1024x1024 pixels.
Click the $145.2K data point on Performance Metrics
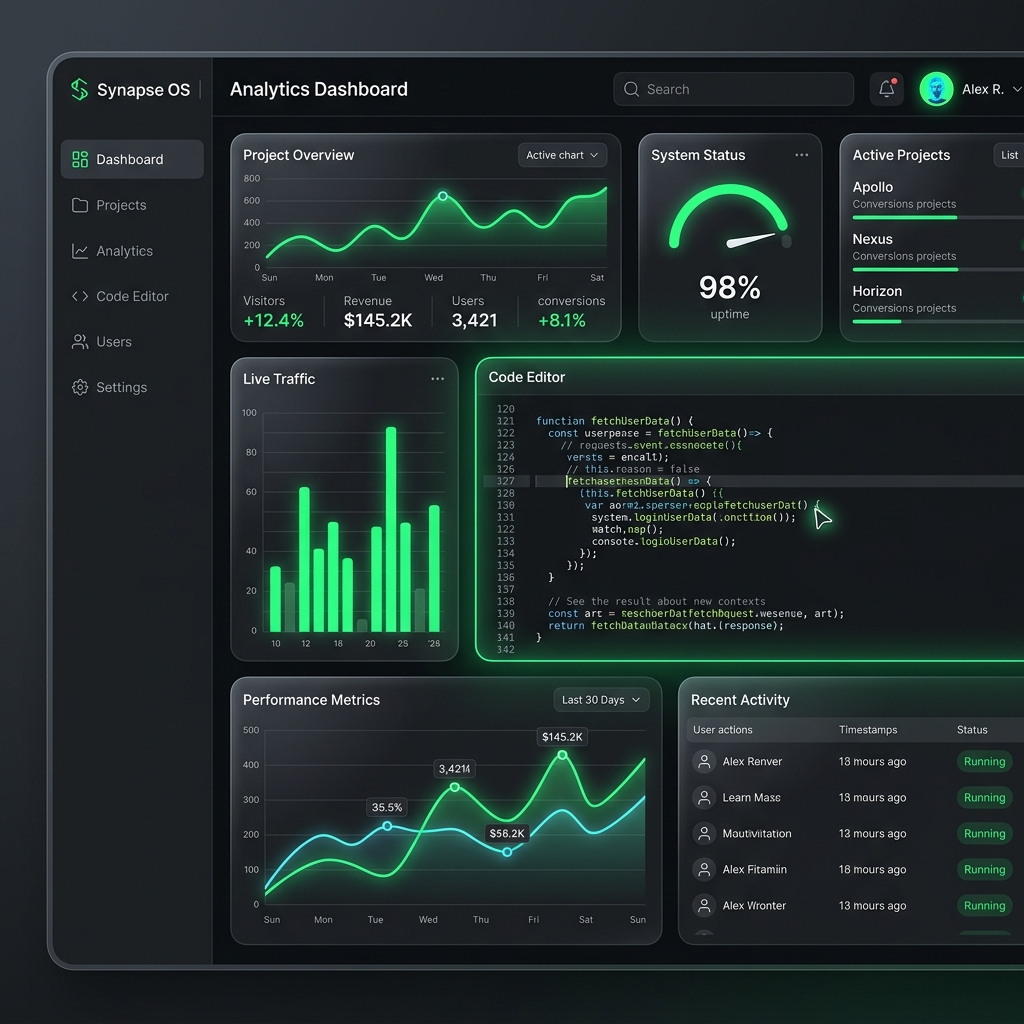[x=562, y=755]
